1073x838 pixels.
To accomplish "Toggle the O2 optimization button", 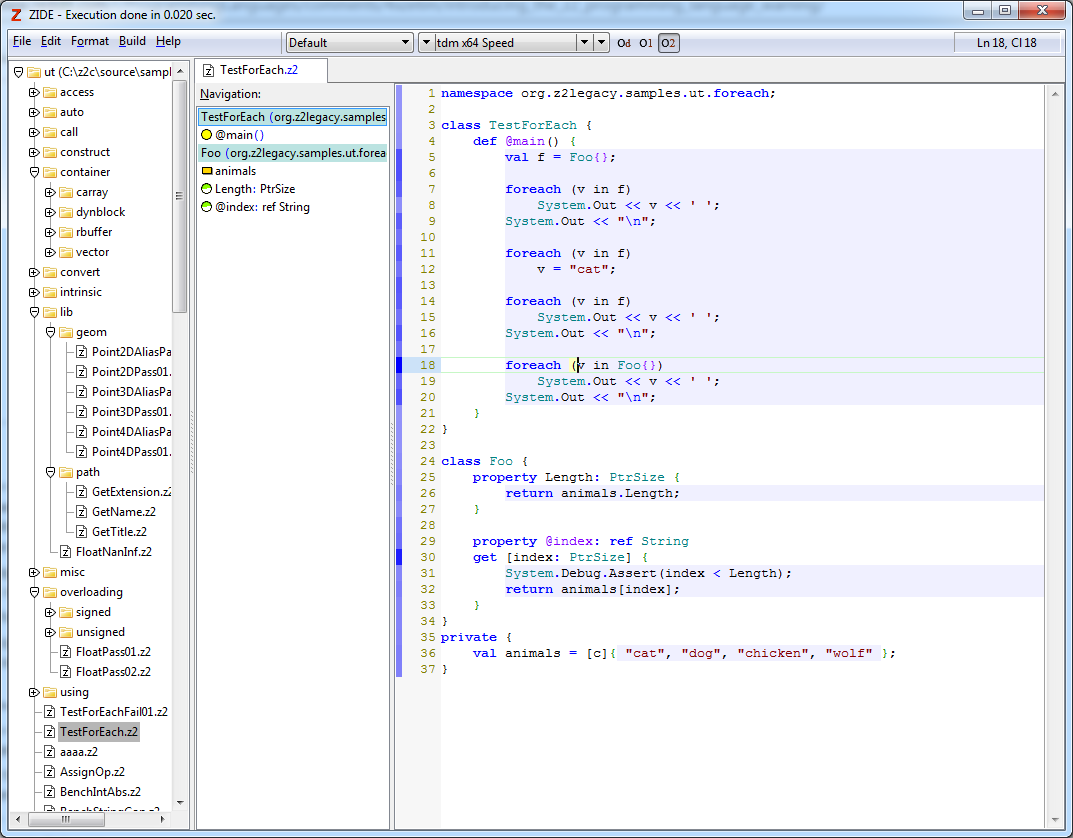I will tap(669, 43).
